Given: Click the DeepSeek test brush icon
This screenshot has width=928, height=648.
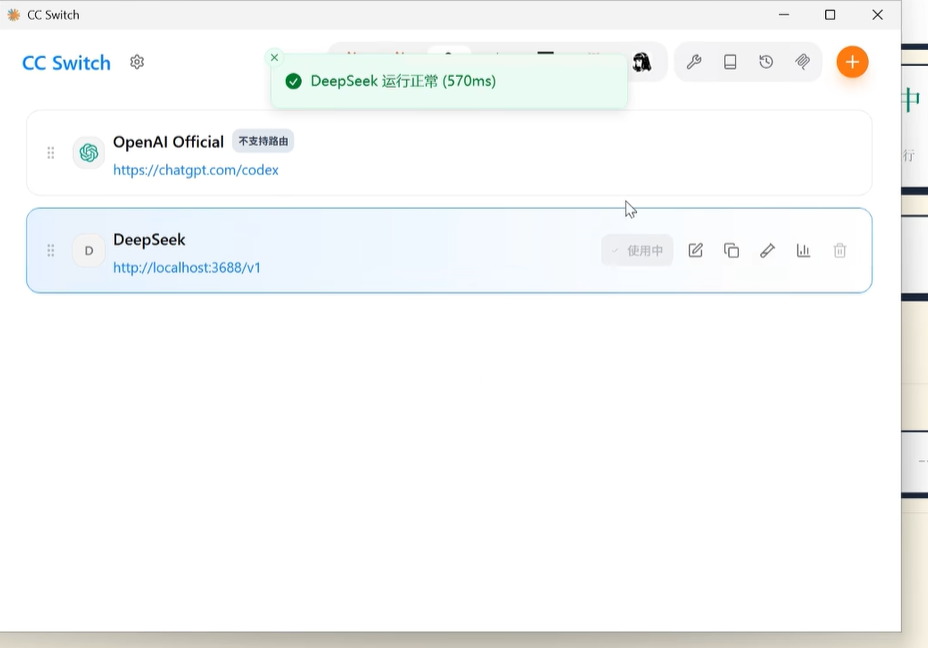Looking at the screenshot, I should 768,250.
